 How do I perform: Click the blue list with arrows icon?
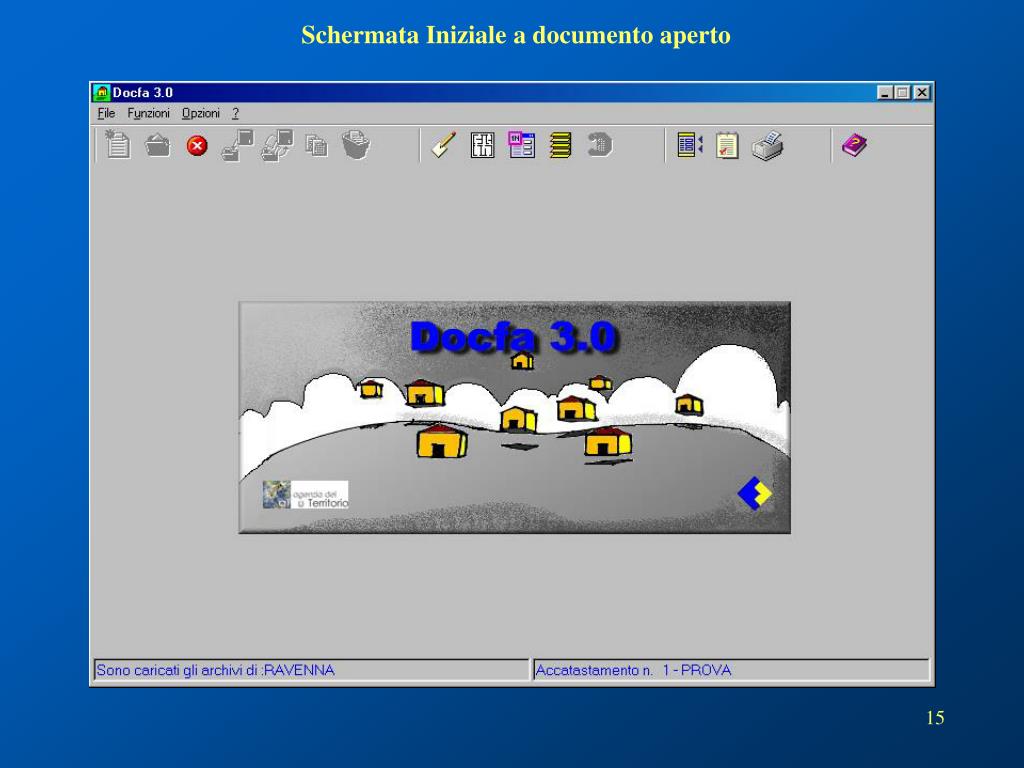click(690, 144)
